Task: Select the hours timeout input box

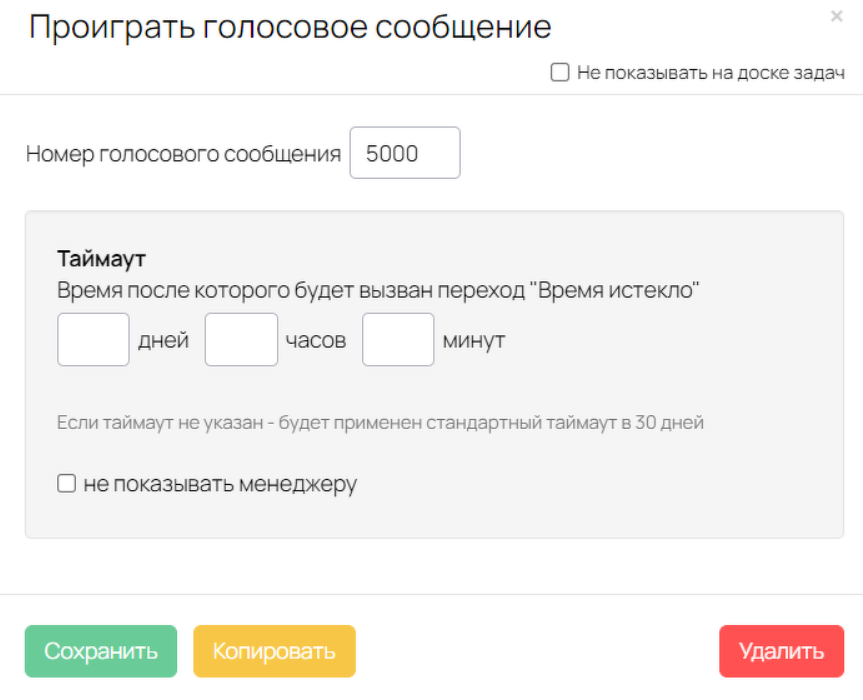Action: click(x=241, y=340)
